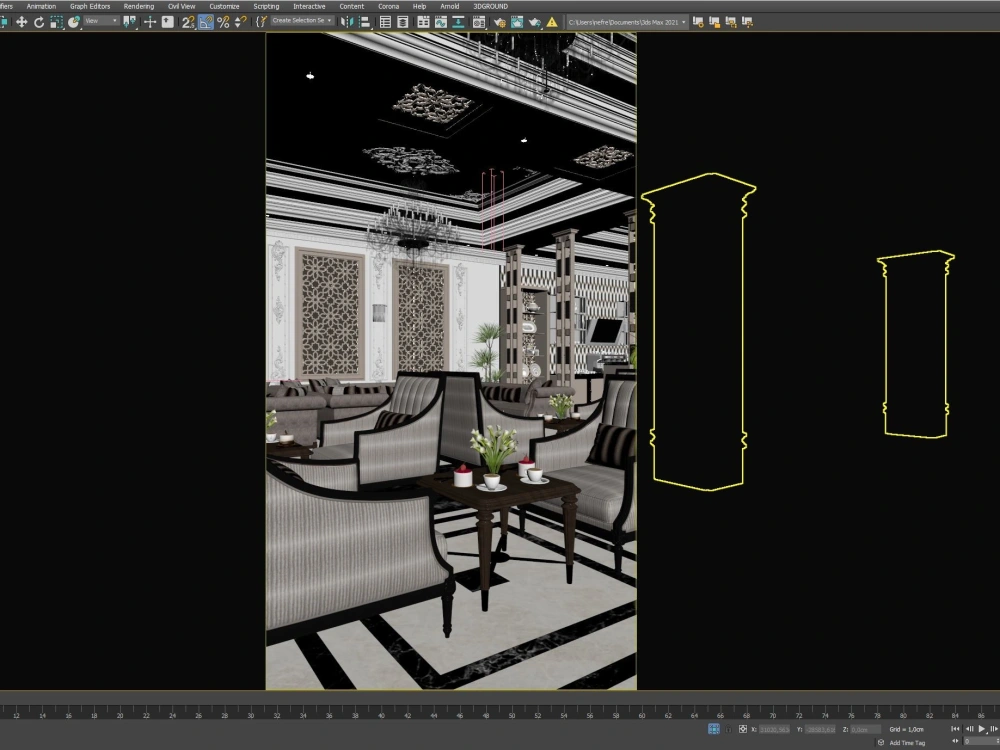Click the X coordinate field
This screenshot has height=750, width=1000.
click(774, 729)
